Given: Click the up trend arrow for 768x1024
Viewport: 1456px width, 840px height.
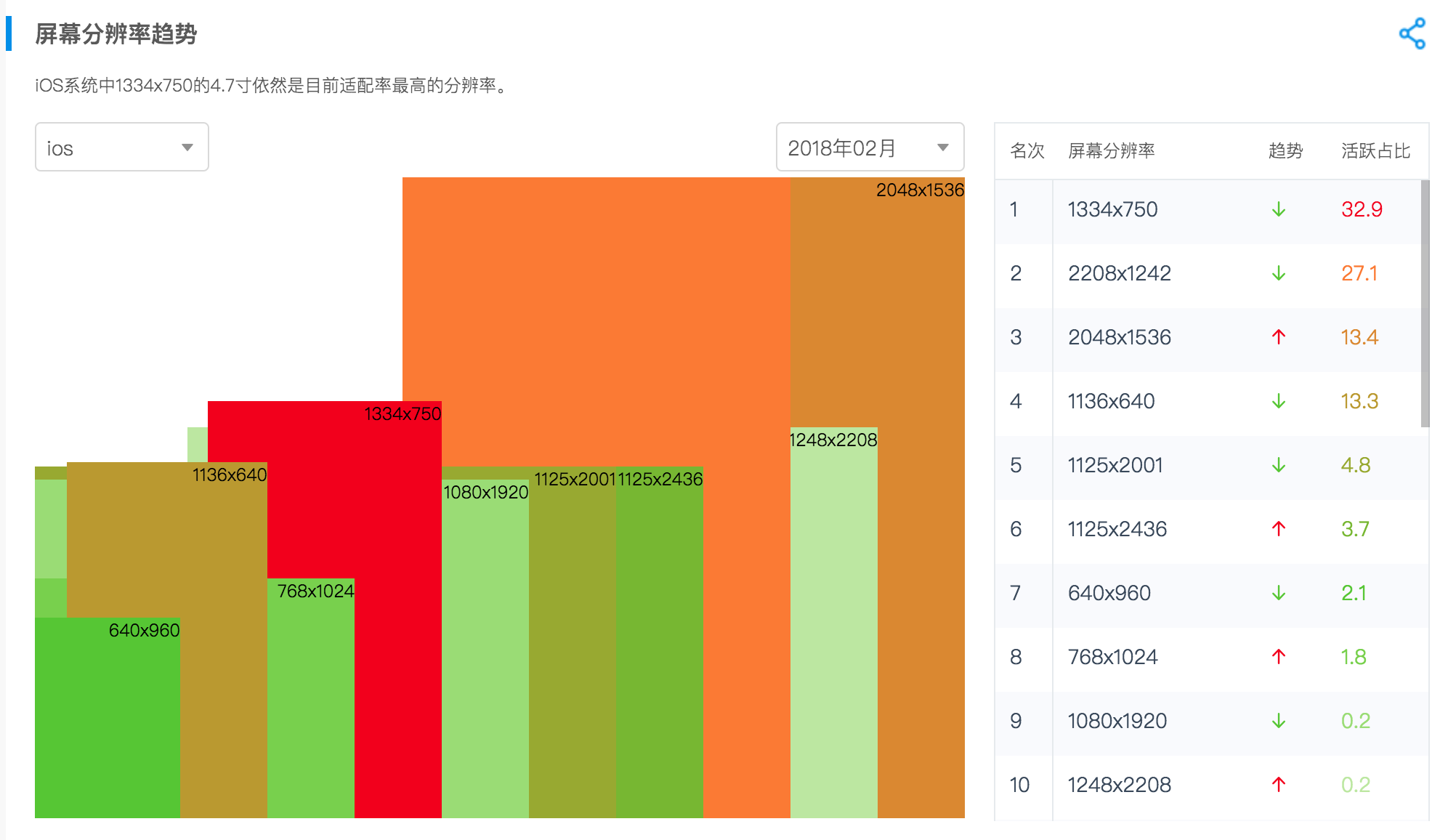Looking at the screenshot, I should pyautogui.click(x=1279, y=657).
